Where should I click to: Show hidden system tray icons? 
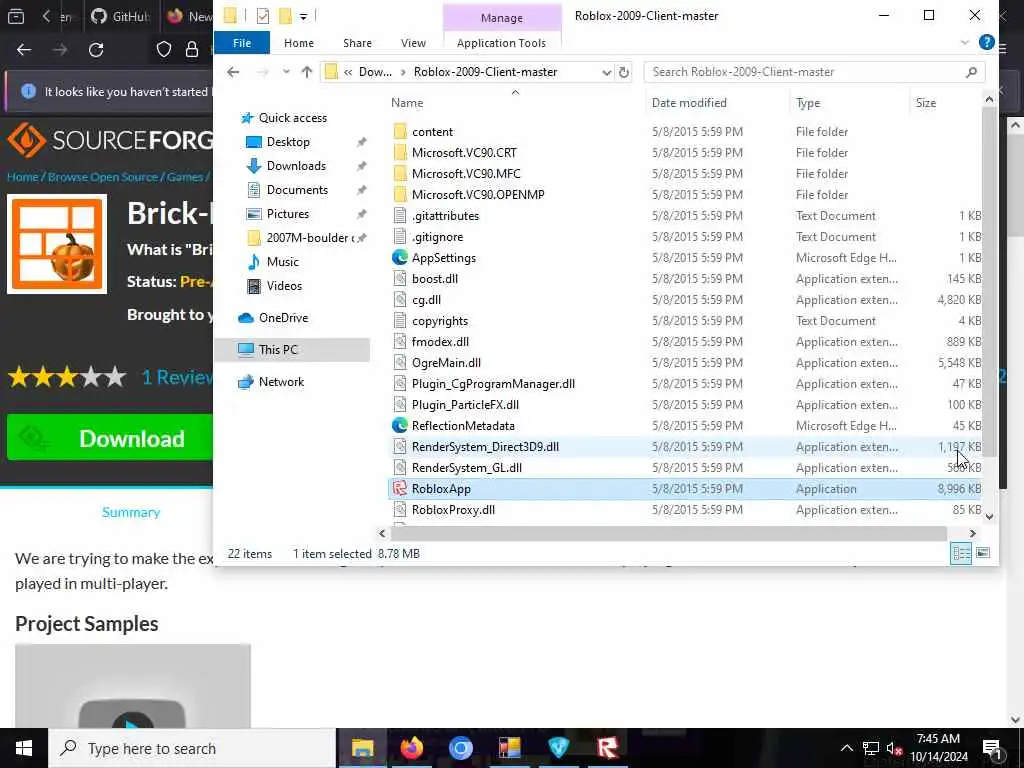coord(846,748)
